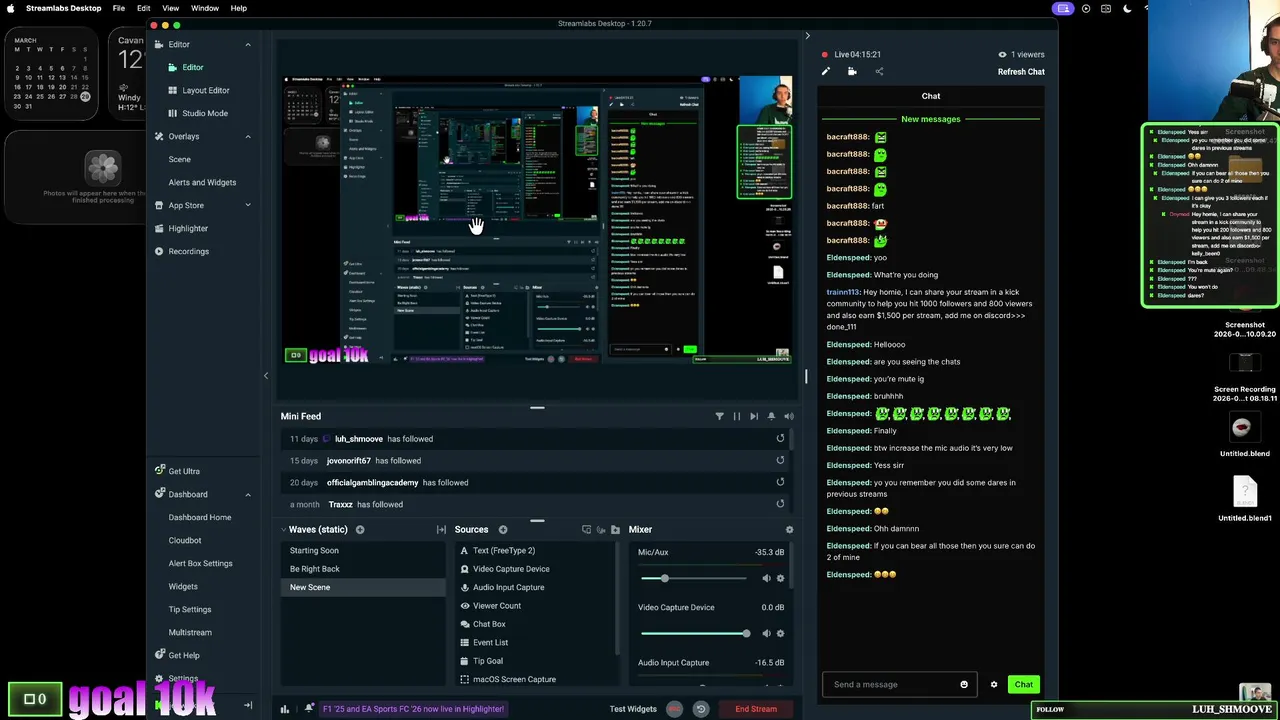Repeat the luh_shmoove follow alert
Screen dimensions: 1280x720
[x=780, y=438]
